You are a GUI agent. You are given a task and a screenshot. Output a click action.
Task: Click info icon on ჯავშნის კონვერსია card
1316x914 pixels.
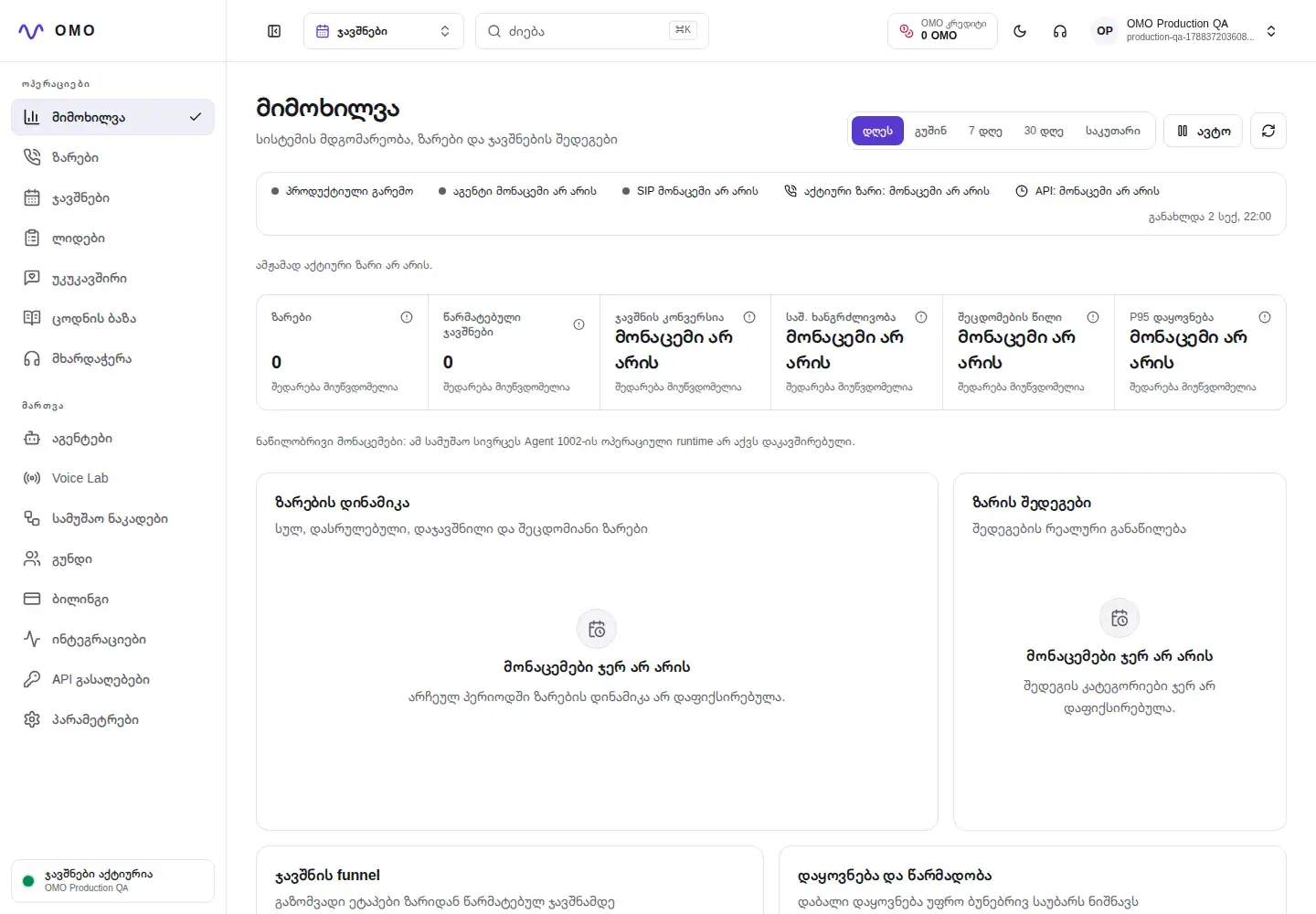[x=749, y=317]
